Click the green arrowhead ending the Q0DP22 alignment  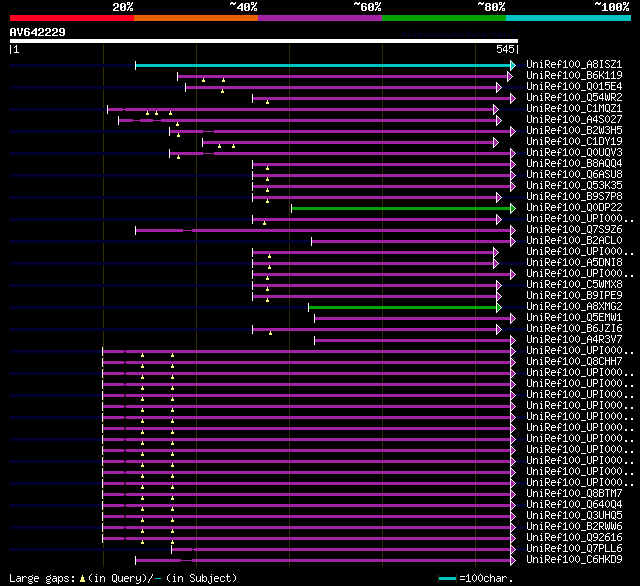tap(513, 209)
